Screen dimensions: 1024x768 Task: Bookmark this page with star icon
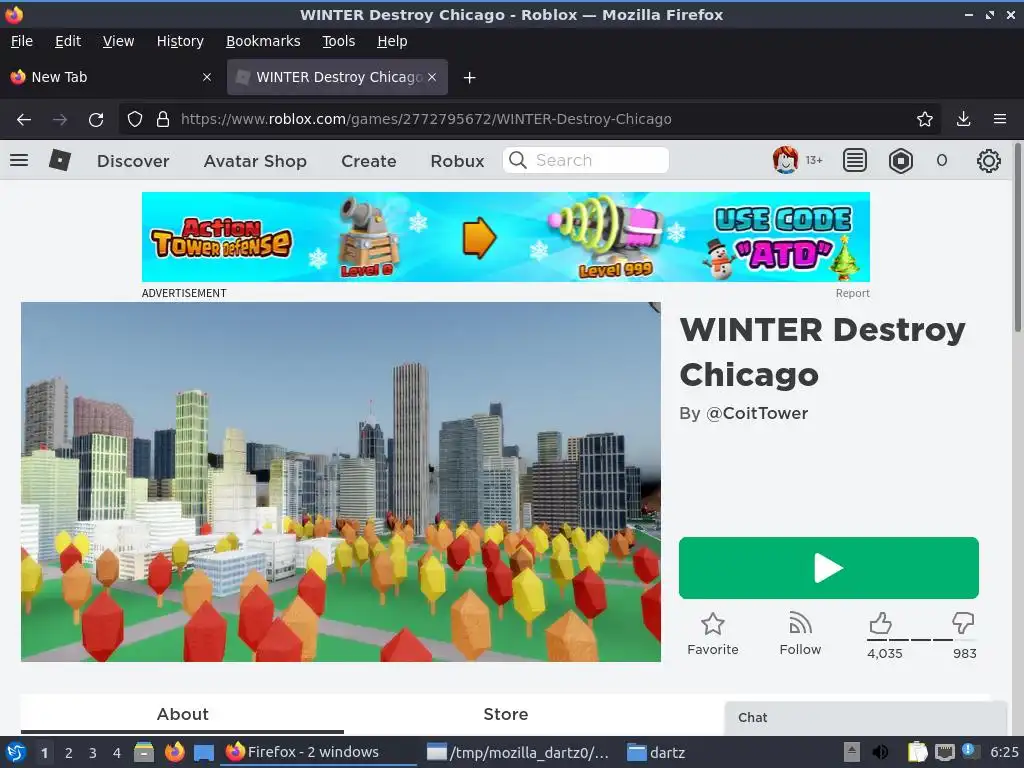click(924, 120)
